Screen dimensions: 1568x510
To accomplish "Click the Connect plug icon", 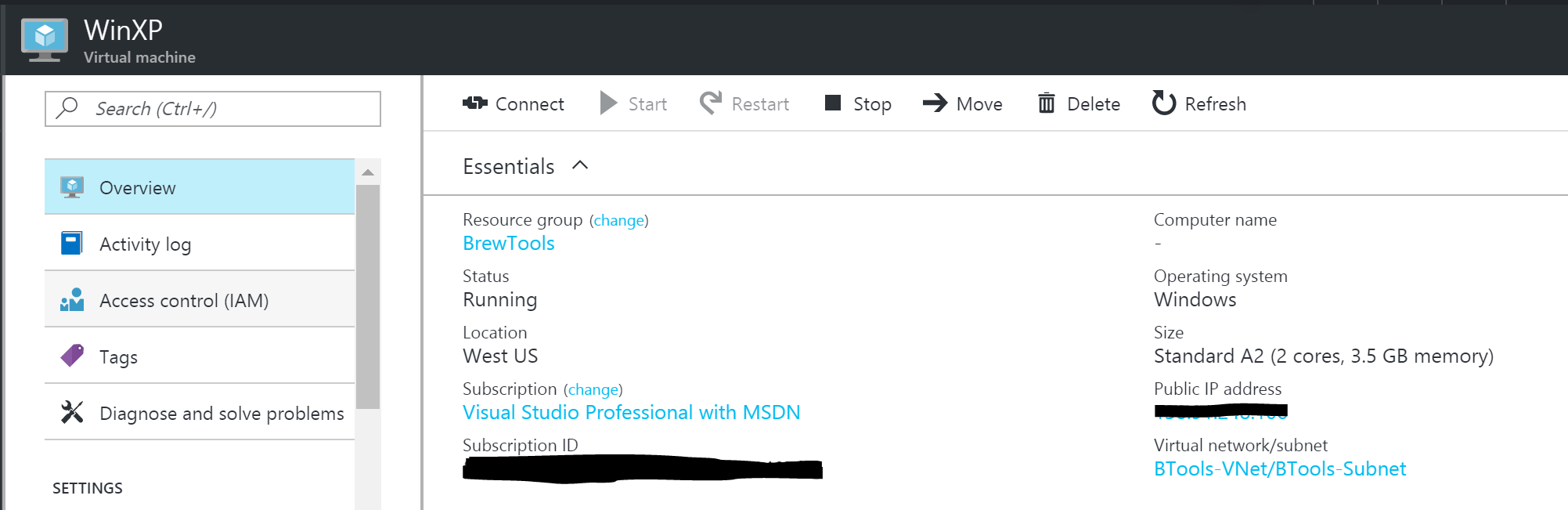I will click(x=475, y=103).
